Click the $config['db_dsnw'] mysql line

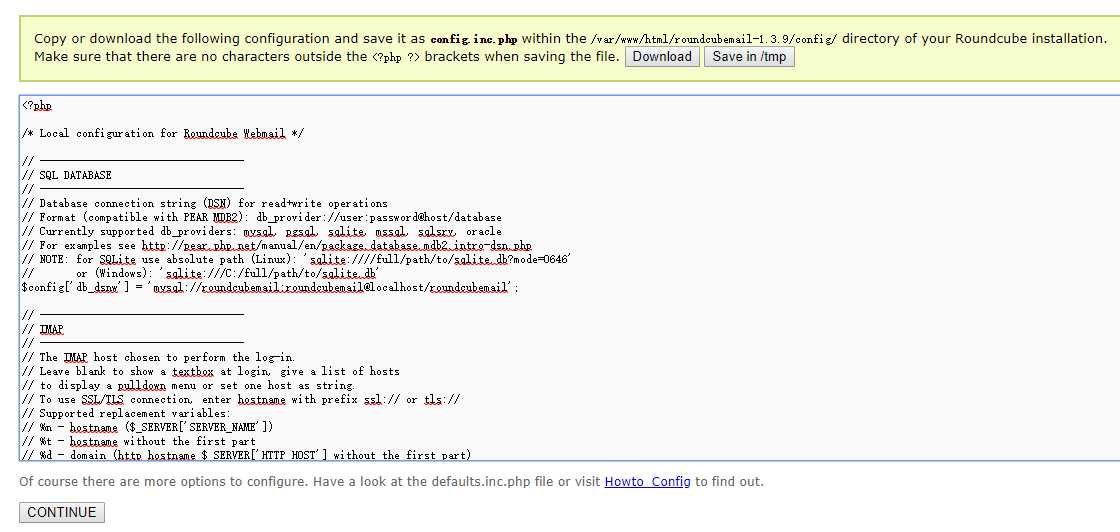[x=270, y=287]
